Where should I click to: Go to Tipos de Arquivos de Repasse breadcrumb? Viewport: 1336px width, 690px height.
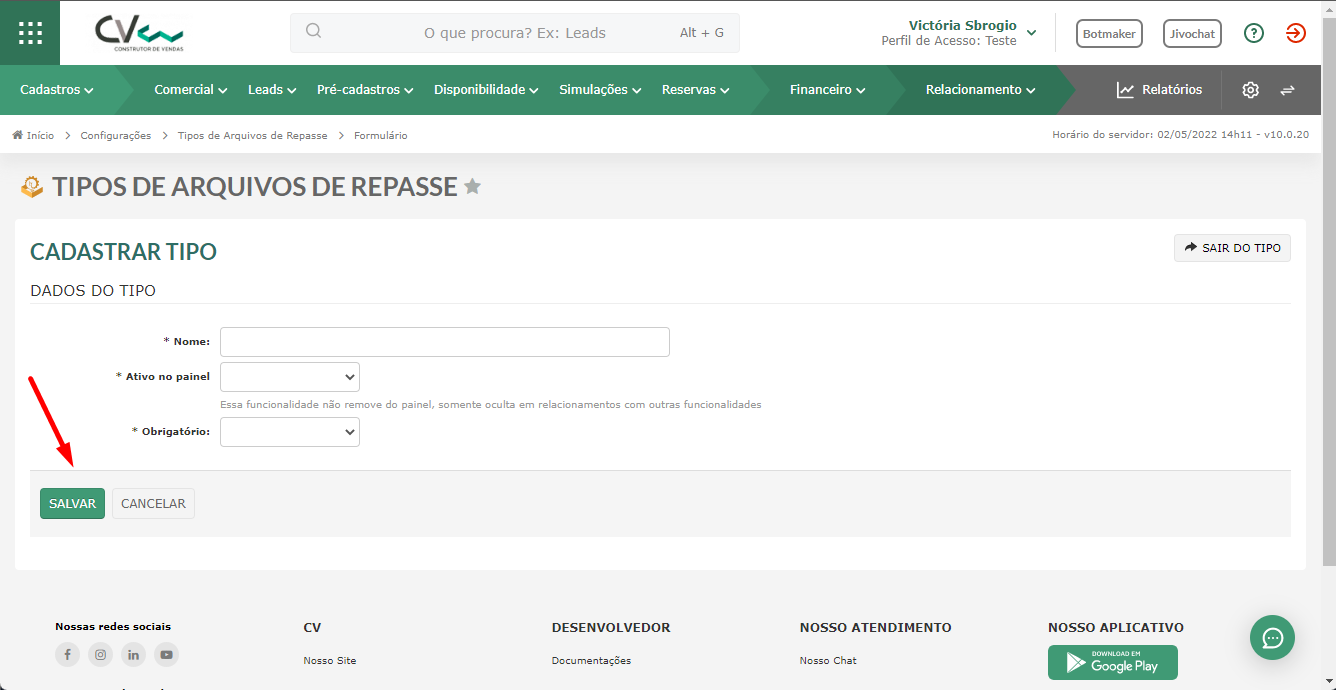coord(252,135)
